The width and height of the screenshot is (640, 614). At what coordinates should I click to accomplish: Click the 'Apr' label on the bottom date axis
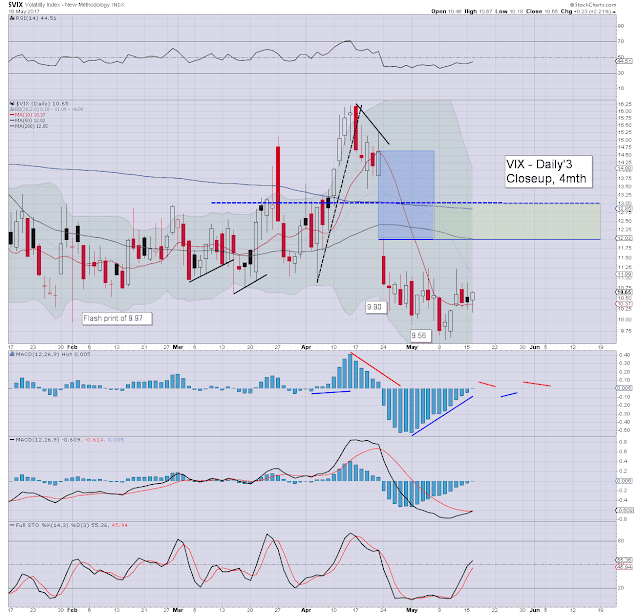point(306,610)
